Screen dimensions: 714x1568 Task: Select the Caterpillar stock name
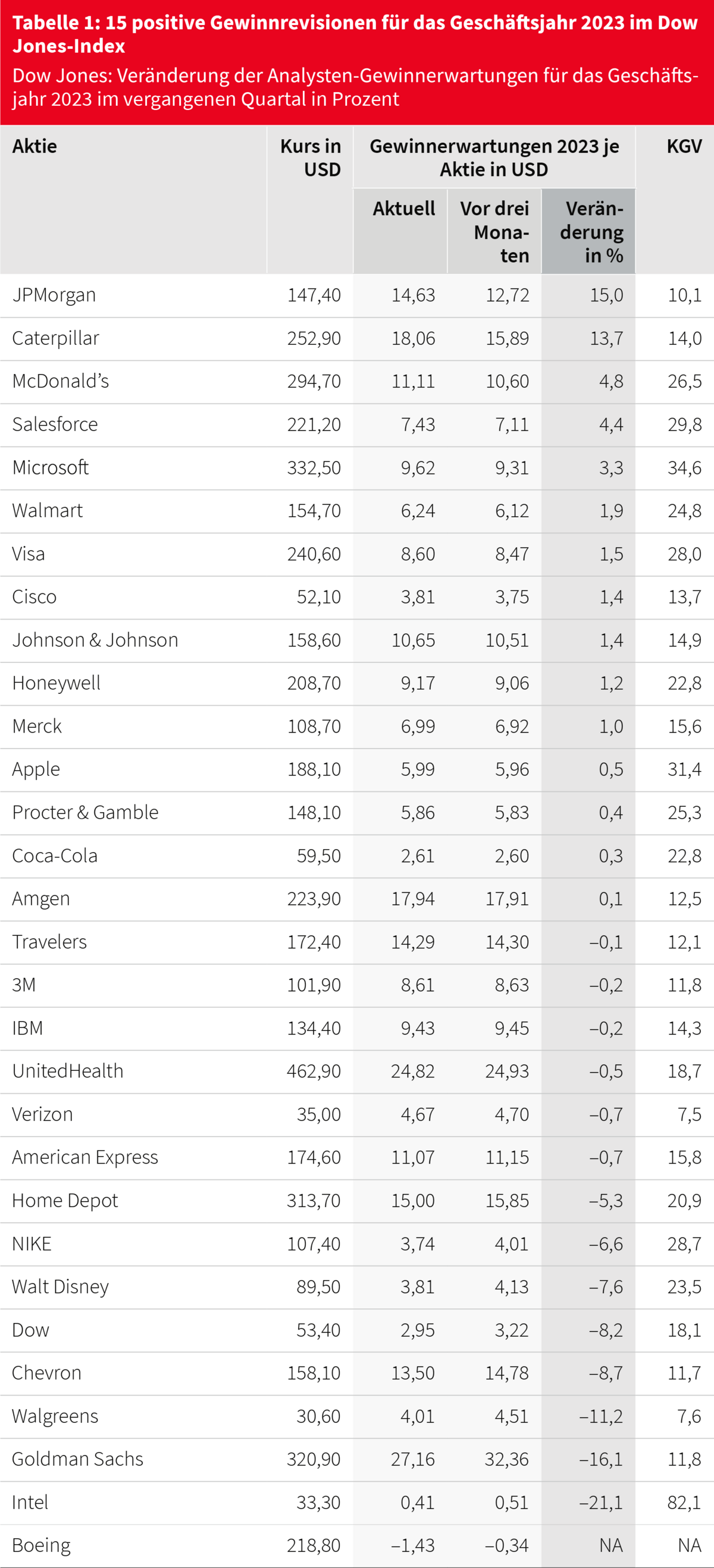[55, 338]
